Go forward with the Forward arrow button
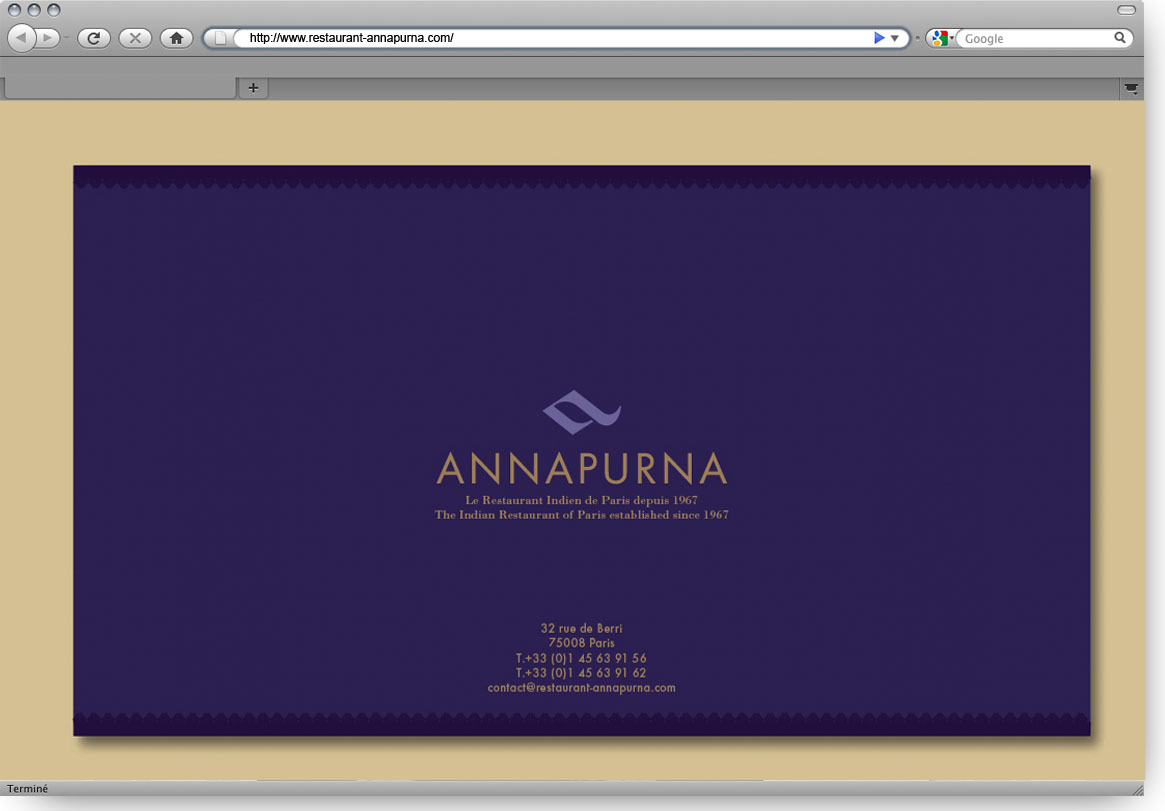Screen dimensions: 1165x811 pos(48,38)
